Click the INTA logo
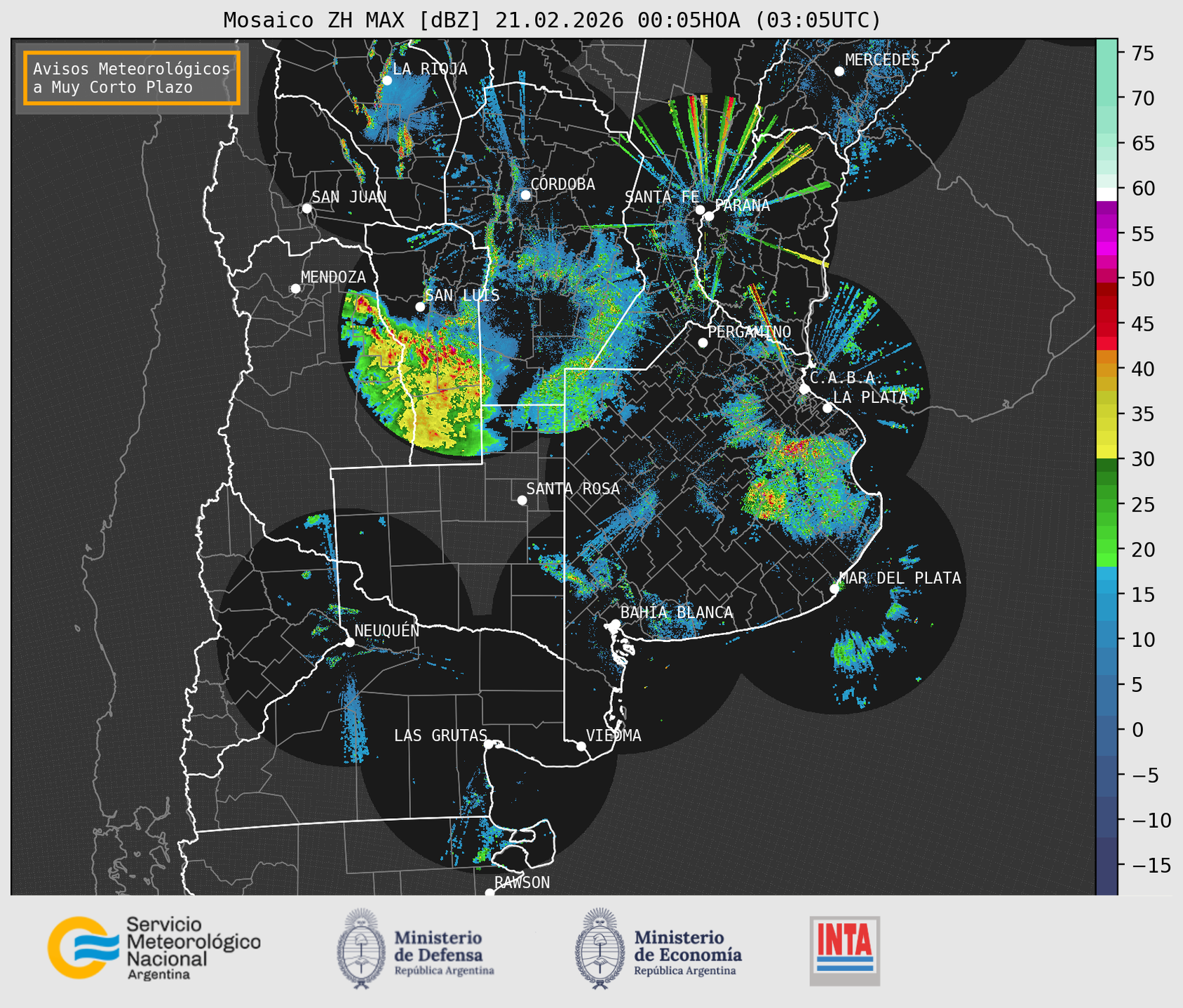Viewport: 1183px width, 1008px height. 844,950
